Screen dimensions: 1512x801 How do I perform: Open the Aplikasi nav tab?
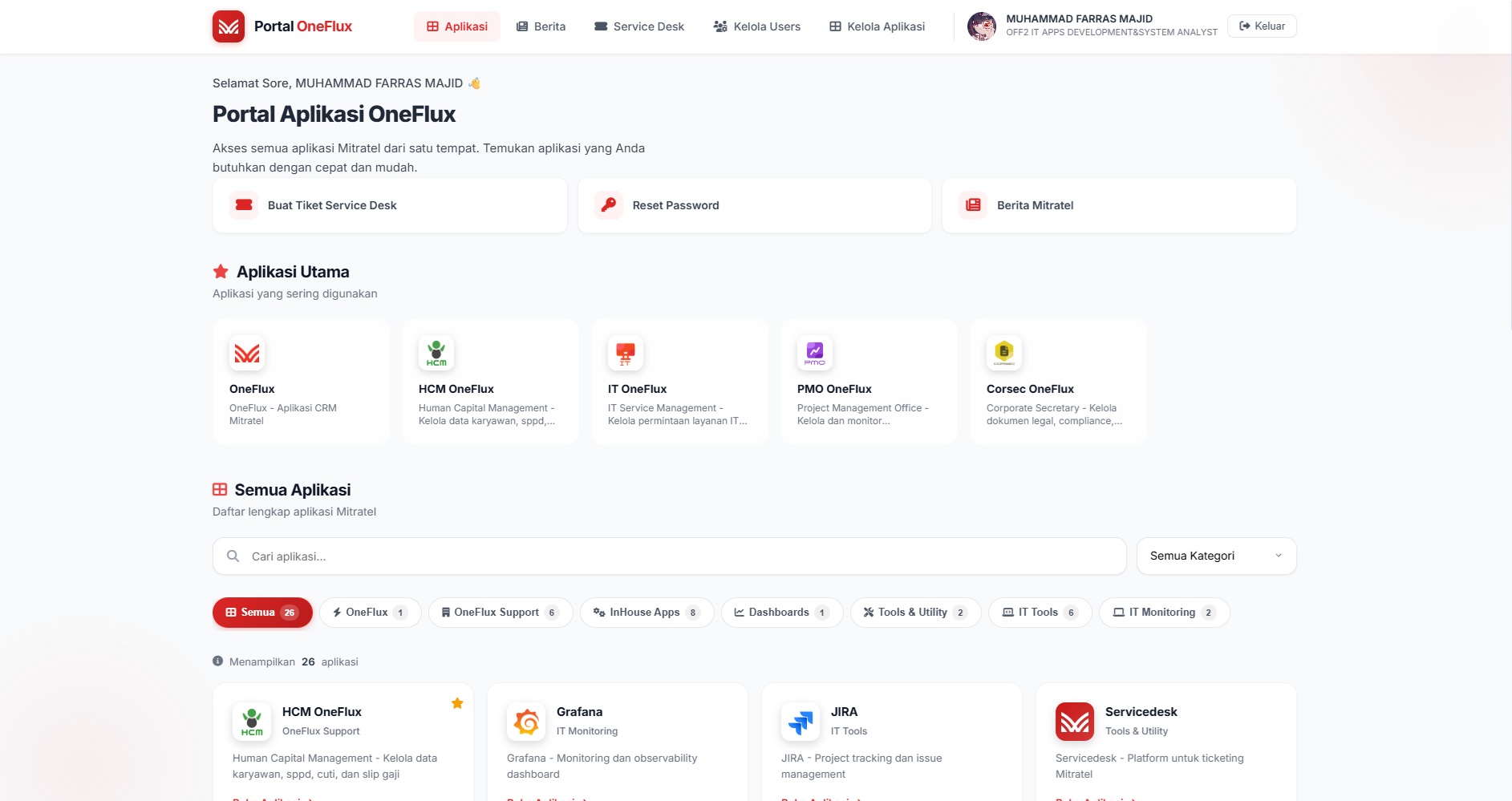[457, 26]
